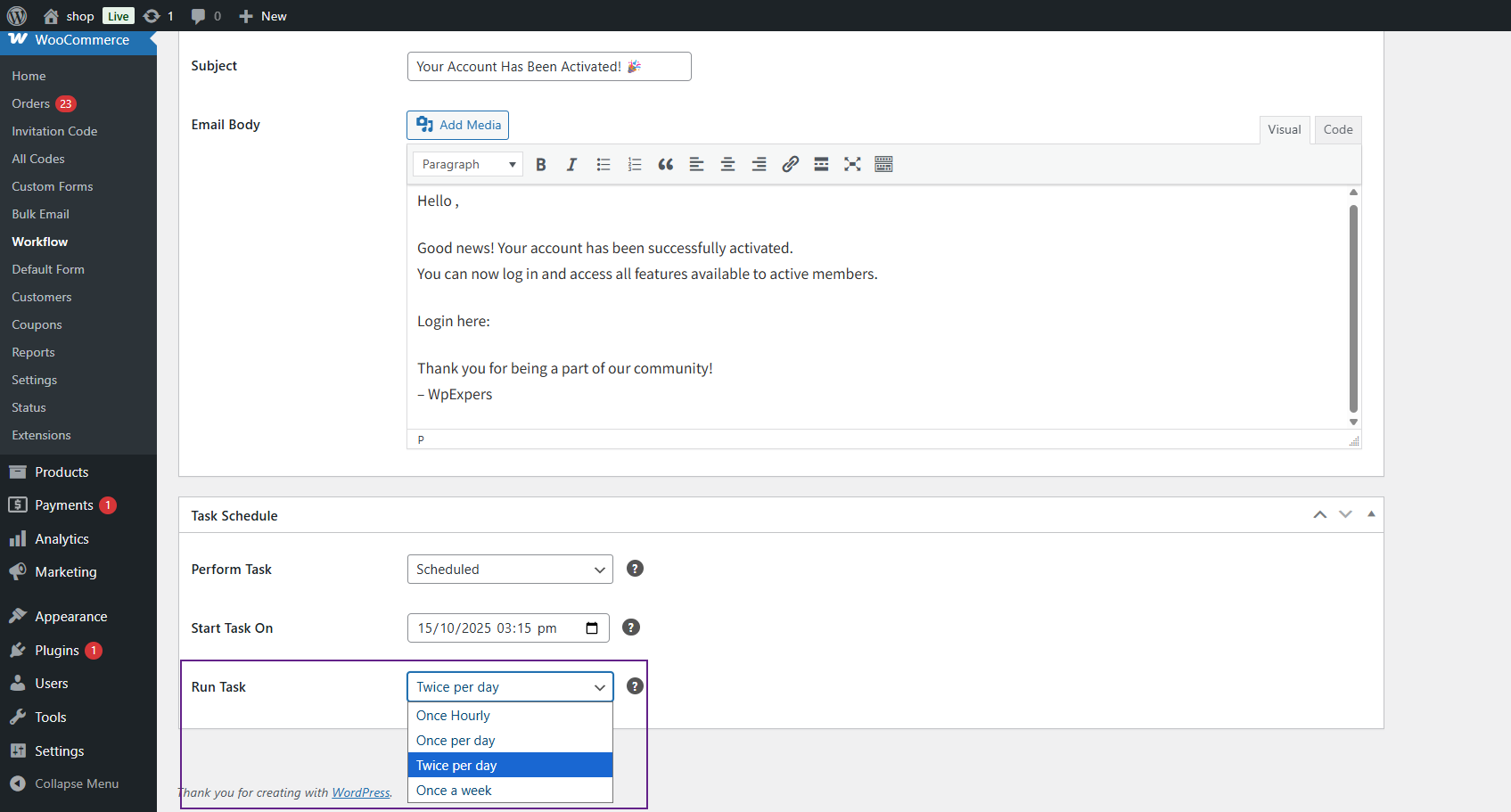Click the help icon beside Perform Task

point(635,569)
